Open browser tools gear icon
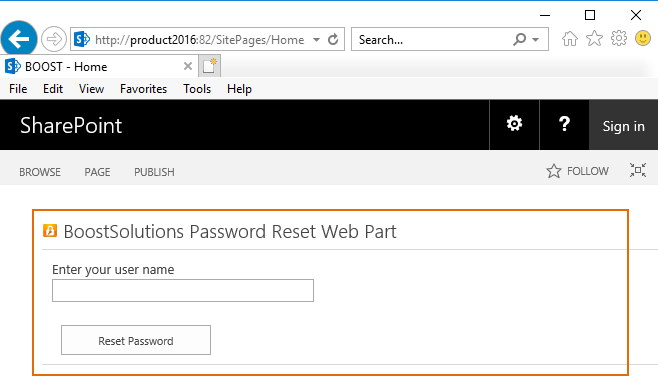 pos(619,39)
